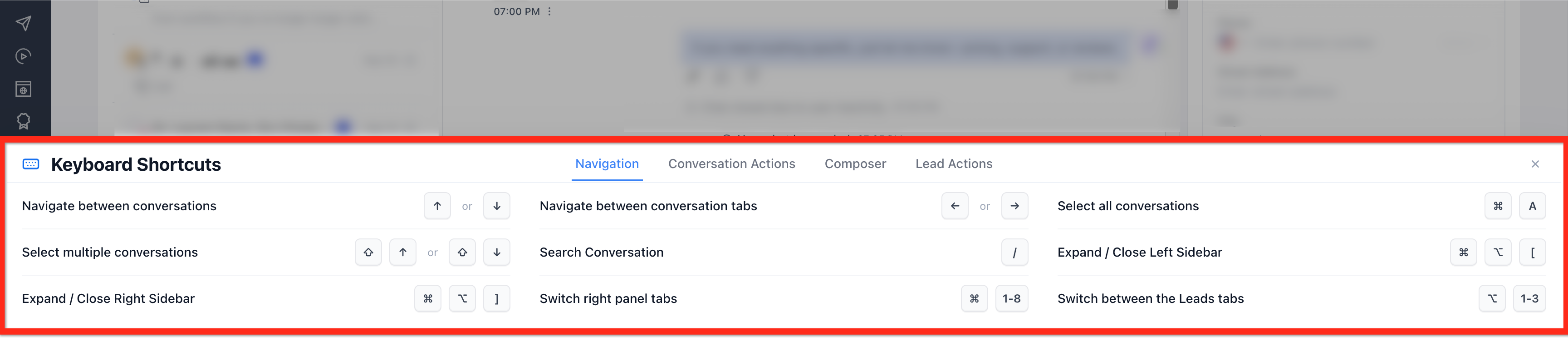Open the three-dot menu next to 07:00 PM
The height and width of the screenshot is (357, 1568).
pos(549,11)
